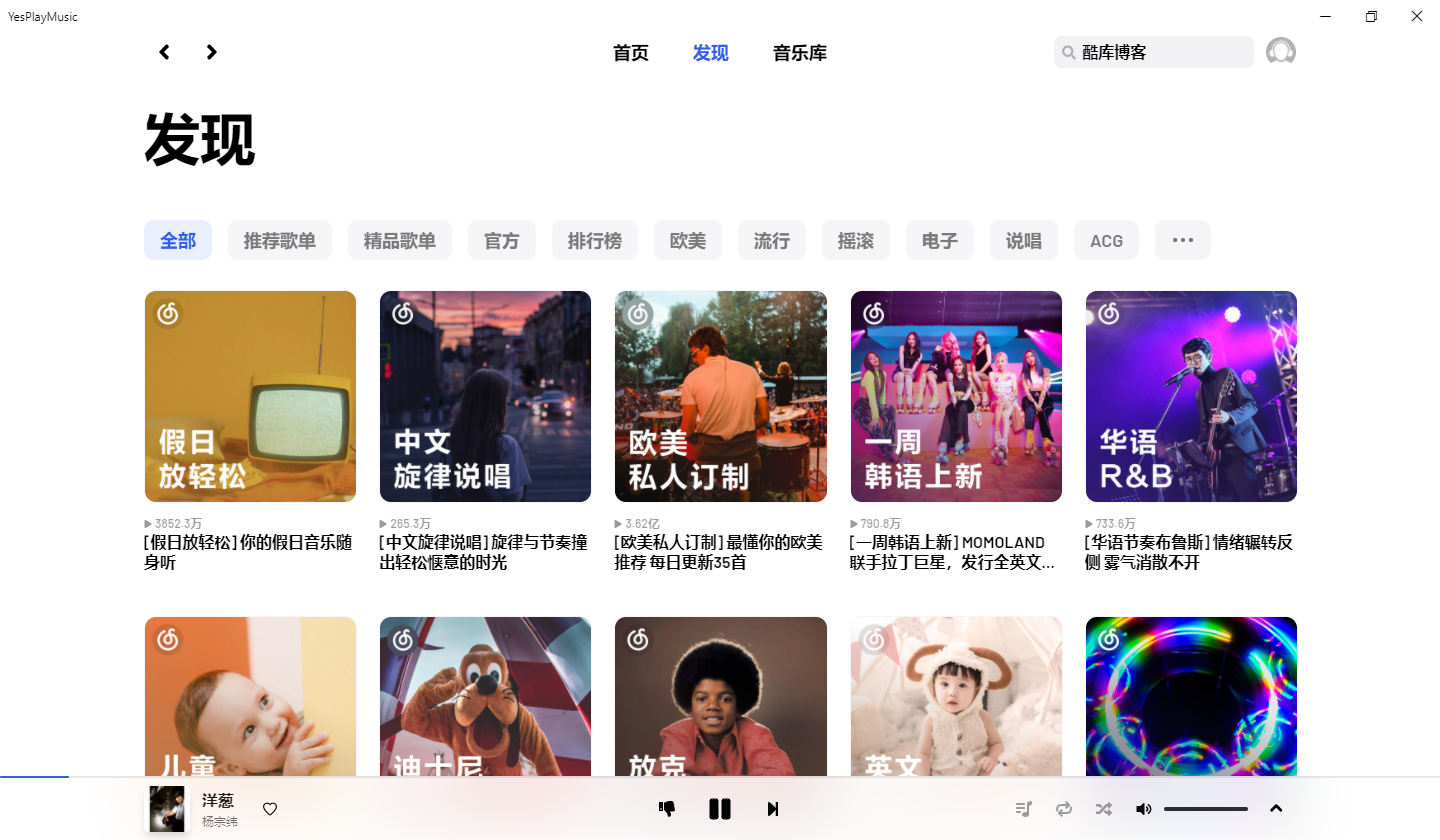
Task: Toggle repeat mode
Action: coord(1064,809)
